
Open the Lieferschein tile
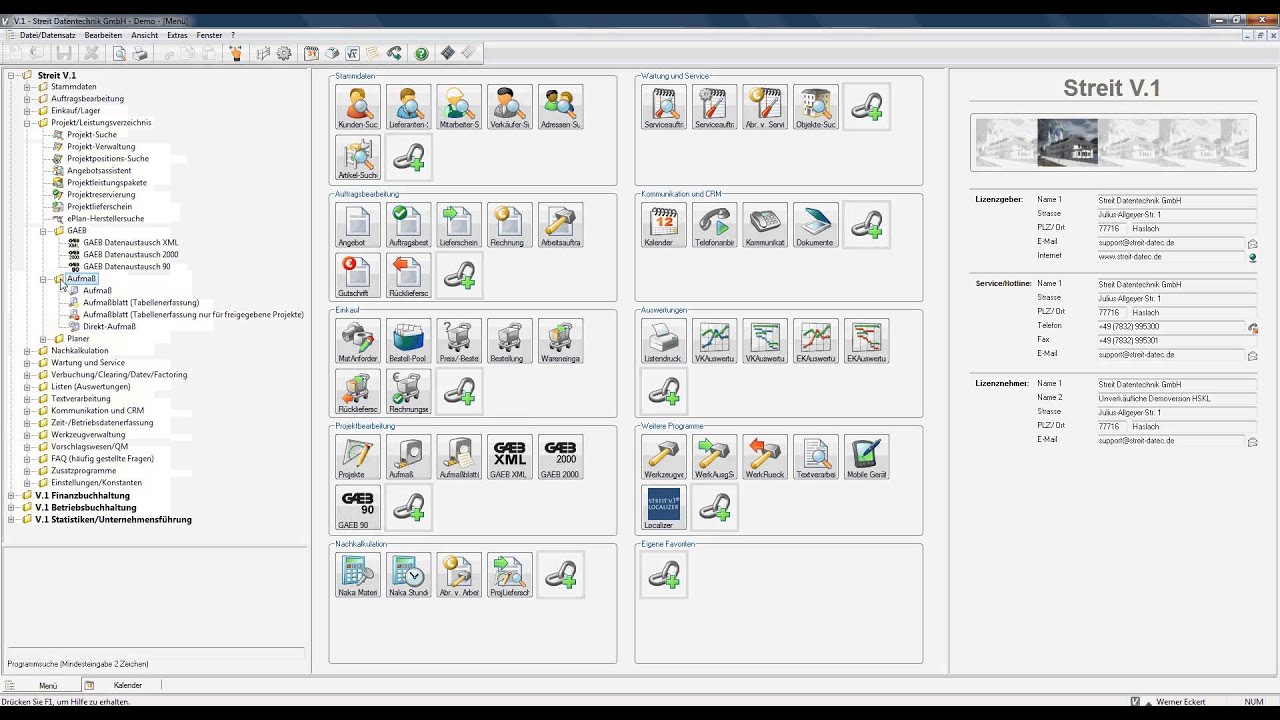[459, 225]
